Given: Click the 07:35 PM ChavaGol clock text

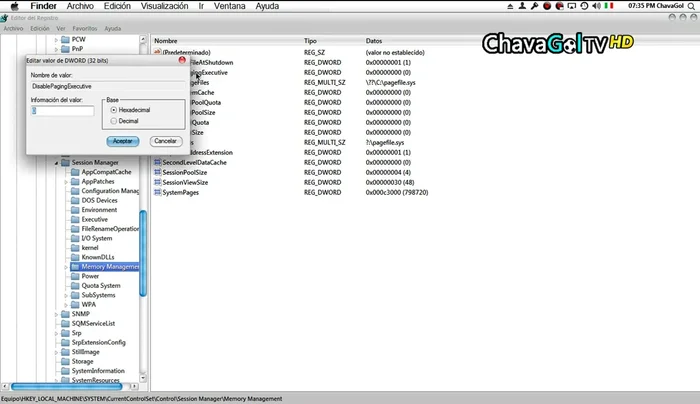Looking at the screenshot, I should 656,6.
